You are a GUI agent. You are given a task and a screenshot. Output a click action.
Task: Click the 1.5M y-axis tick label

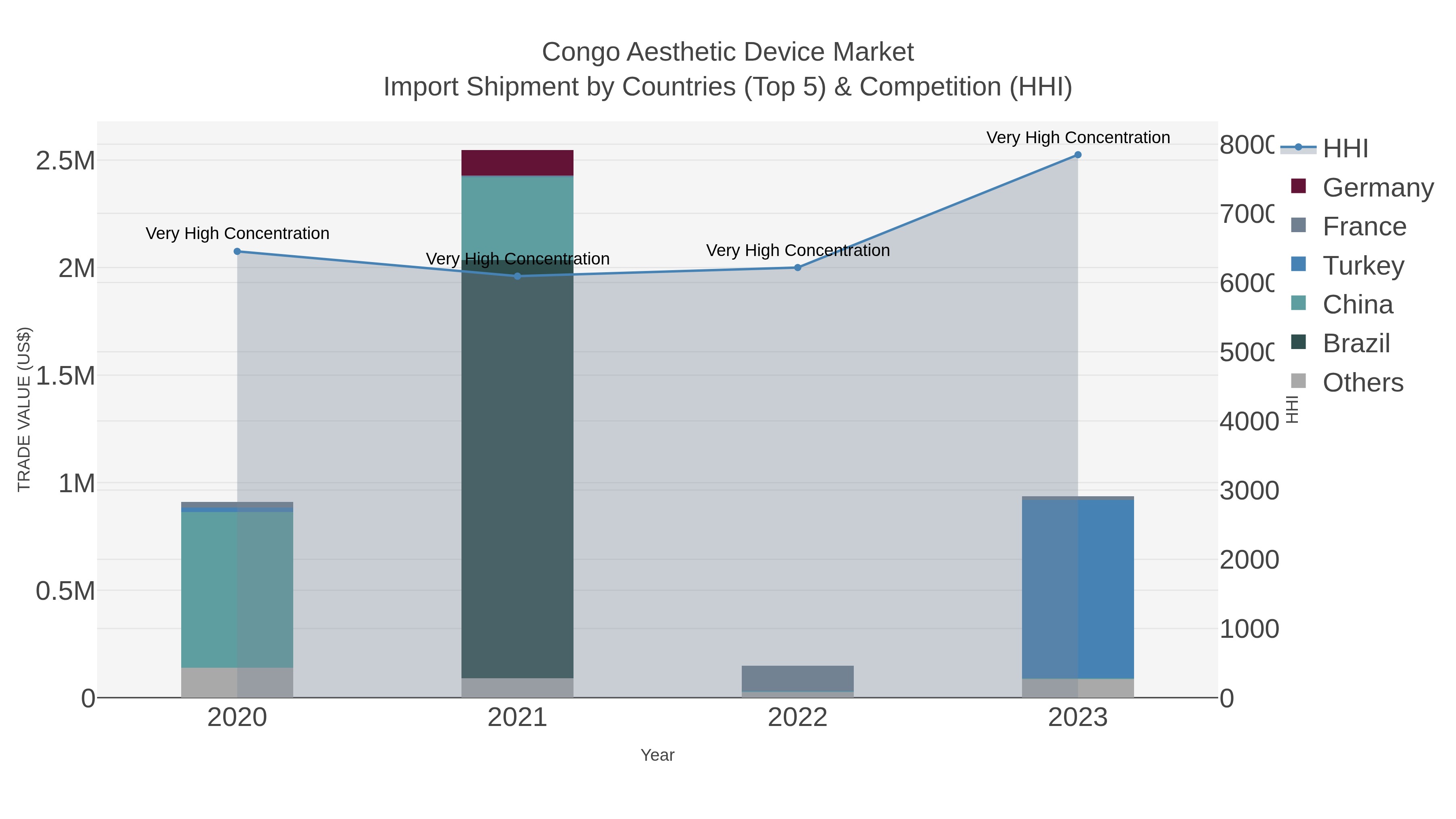66,376
